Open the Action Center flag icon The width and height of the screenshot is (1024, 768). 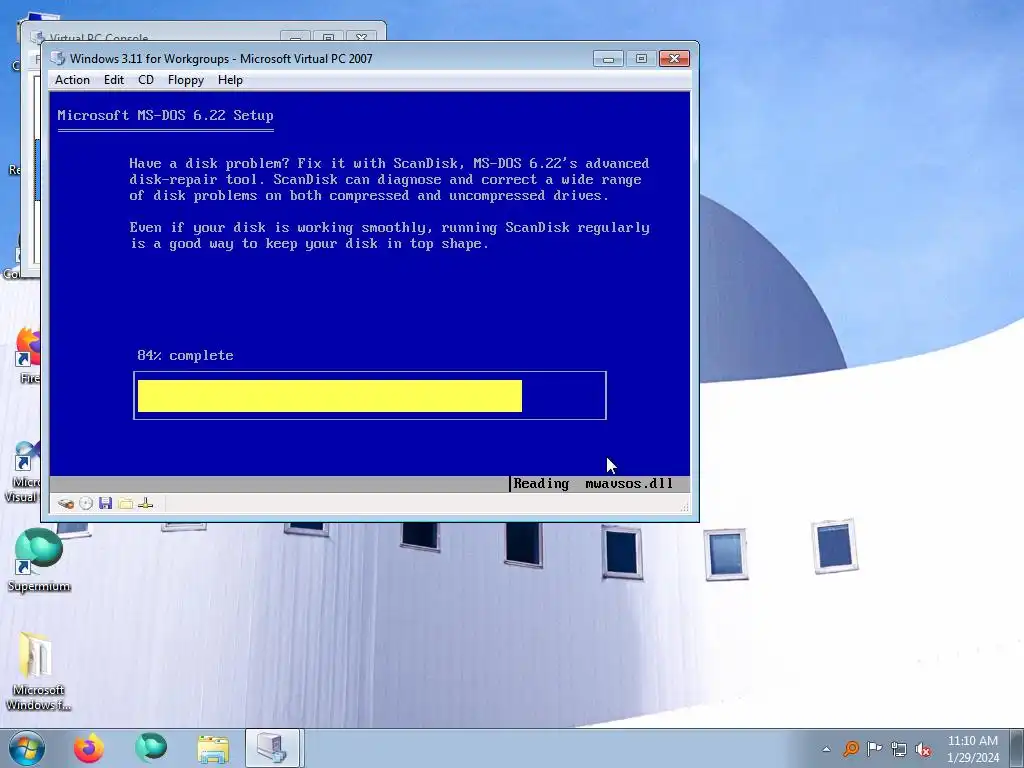[874, 748]
